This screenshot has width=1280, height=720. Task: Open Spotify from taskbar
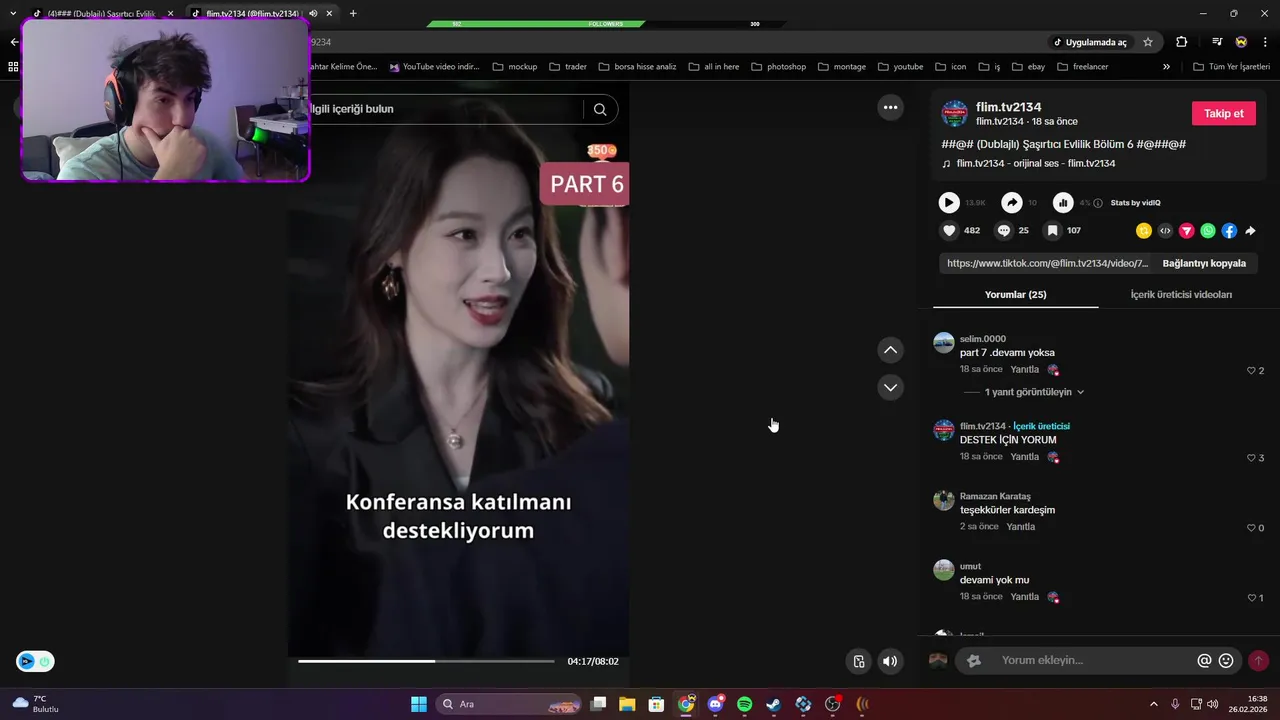744,704
